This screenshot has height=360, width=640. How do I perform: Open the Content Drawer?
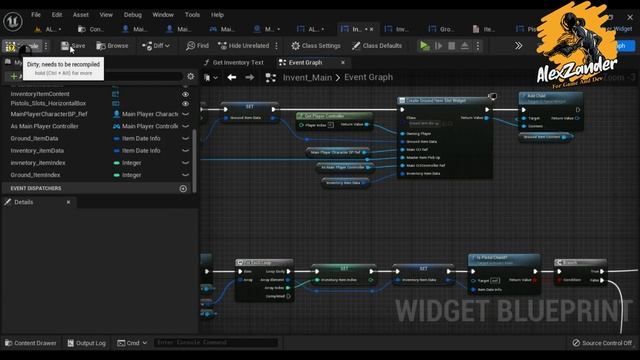pos(31,343)
